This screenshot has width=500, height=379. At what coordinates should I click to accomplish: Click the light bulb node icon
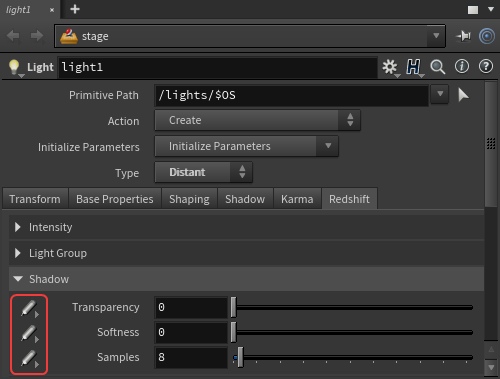point(14,67)
